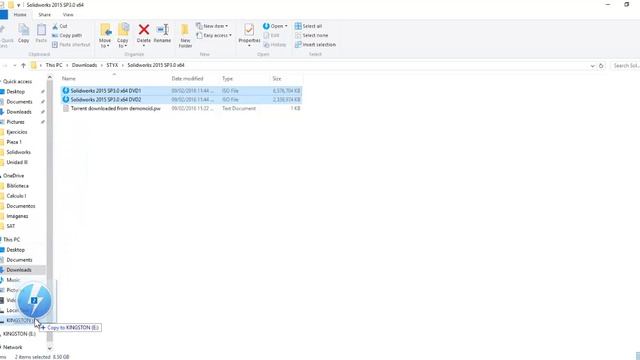Open Downloads under This PC
The image size is (640, 360).
pyautogui.click(x=19, y=270)
